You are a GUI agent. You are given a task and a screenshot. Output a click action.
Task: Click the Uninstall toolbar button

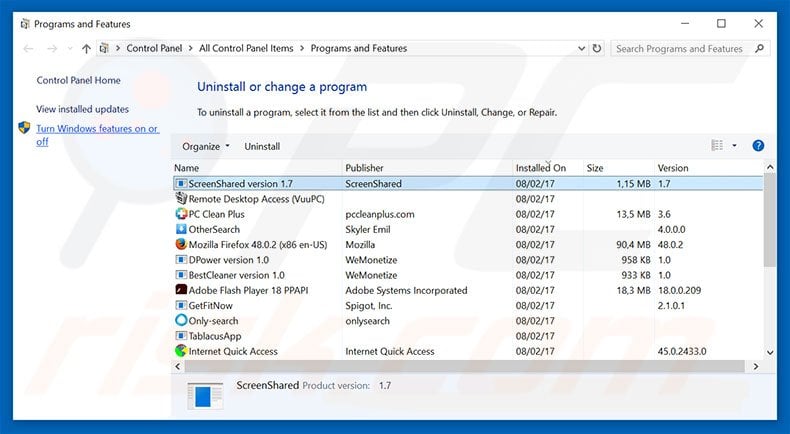(x=262, y=146)
